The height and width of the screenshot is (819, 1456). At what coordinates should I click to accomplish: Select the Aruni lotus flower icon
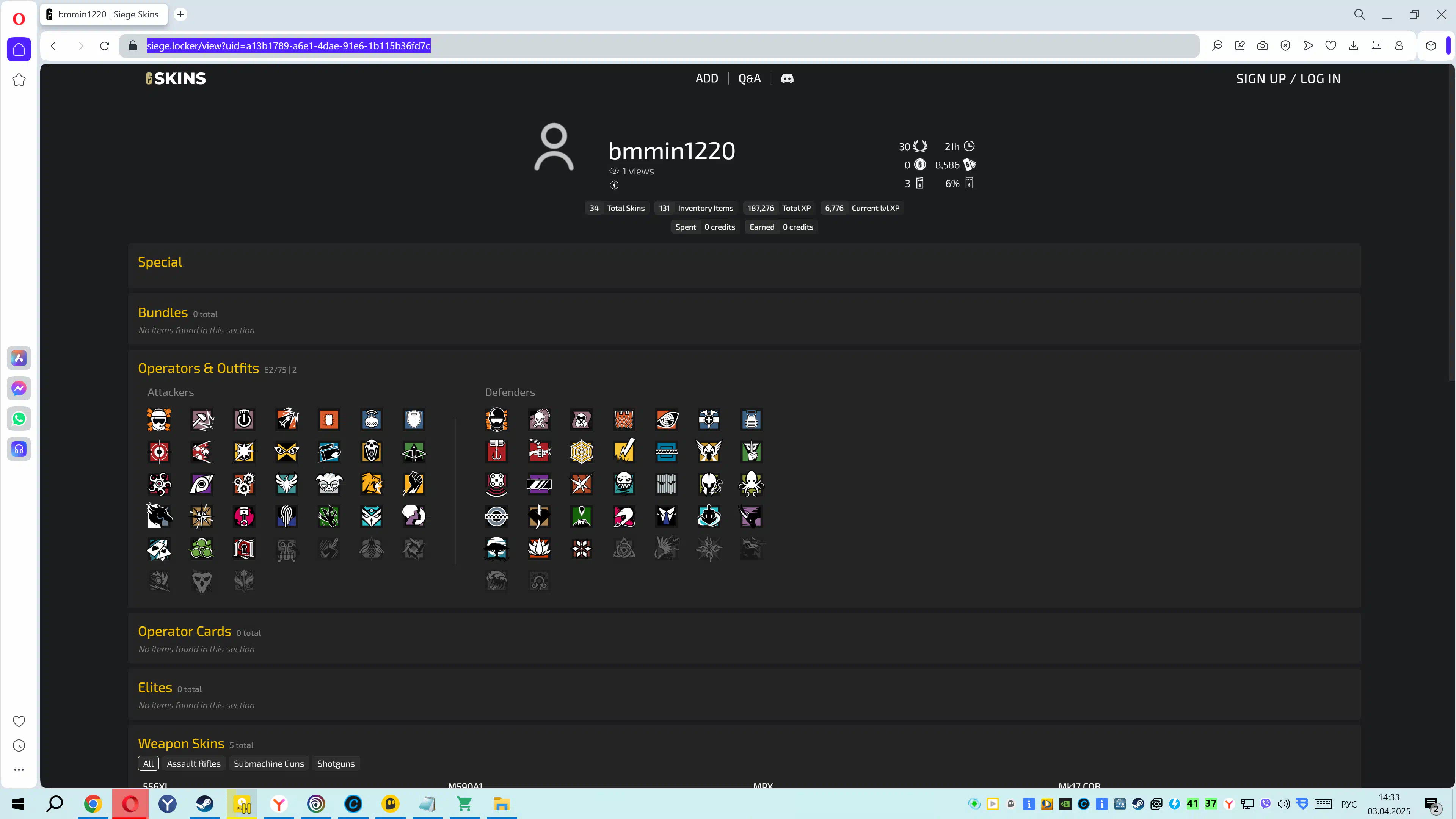[539, 548]
